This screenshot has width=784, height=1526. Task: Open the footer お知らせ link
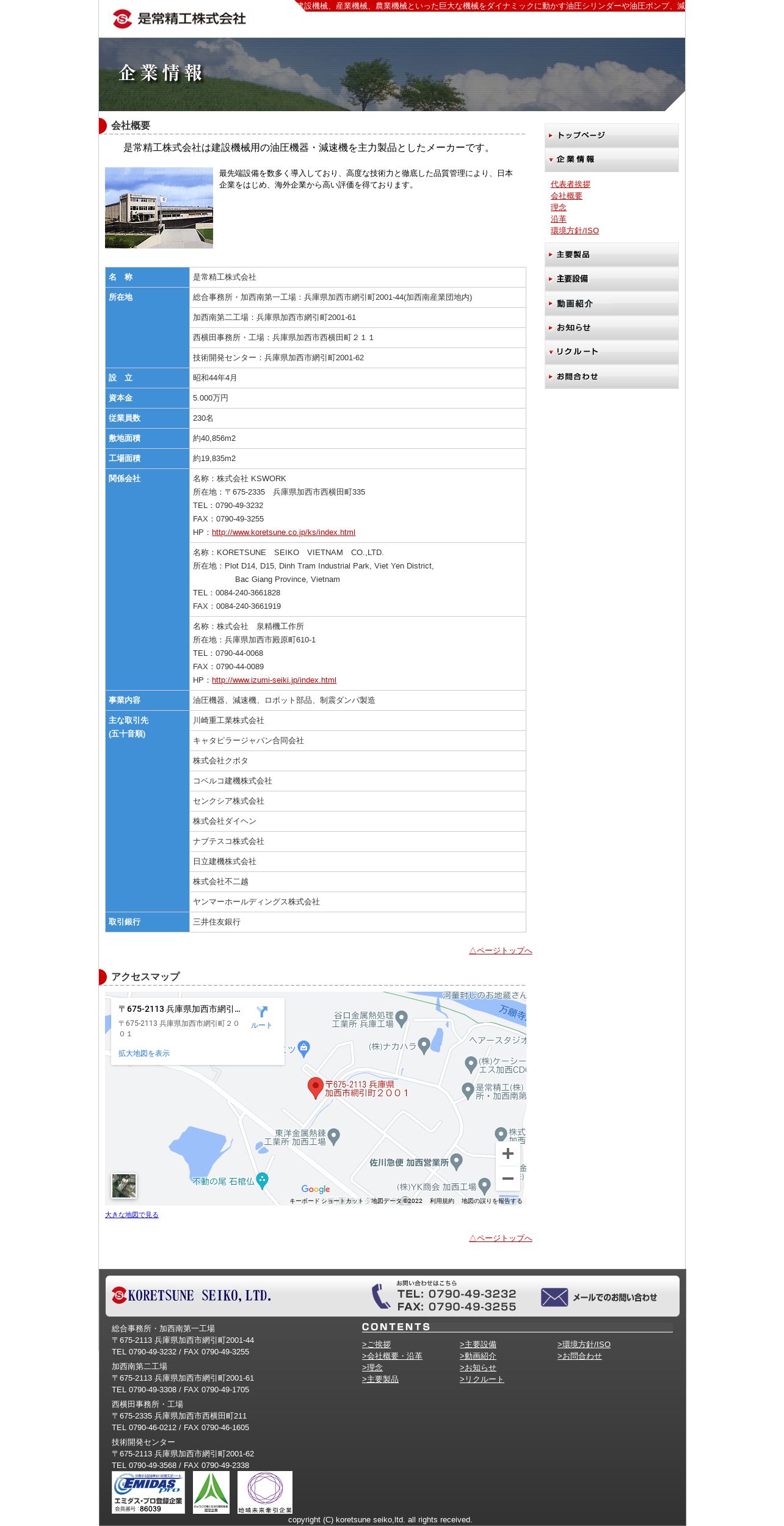point(478,1367)
